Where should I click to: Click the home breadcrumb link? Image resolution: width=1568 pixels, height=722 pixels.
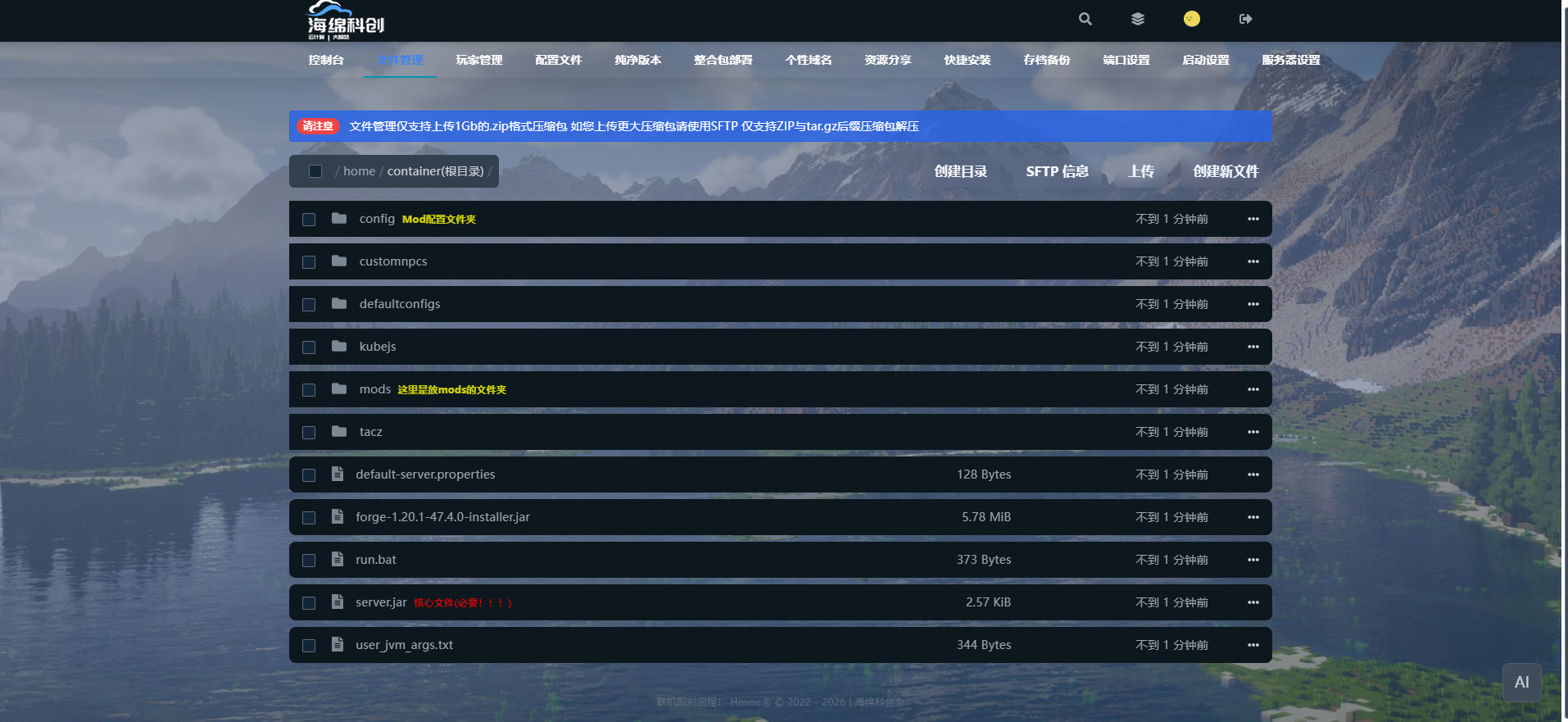pos(359,171)
